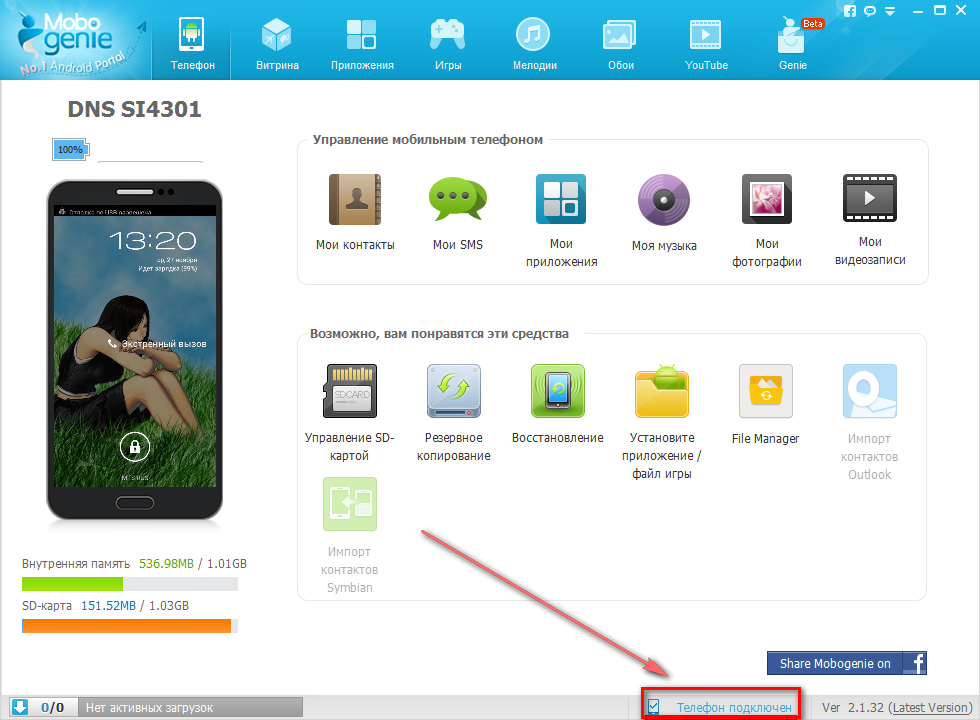
Task: Click the Share Mobogenie on Facebook button
Action: tap(847, 663)
